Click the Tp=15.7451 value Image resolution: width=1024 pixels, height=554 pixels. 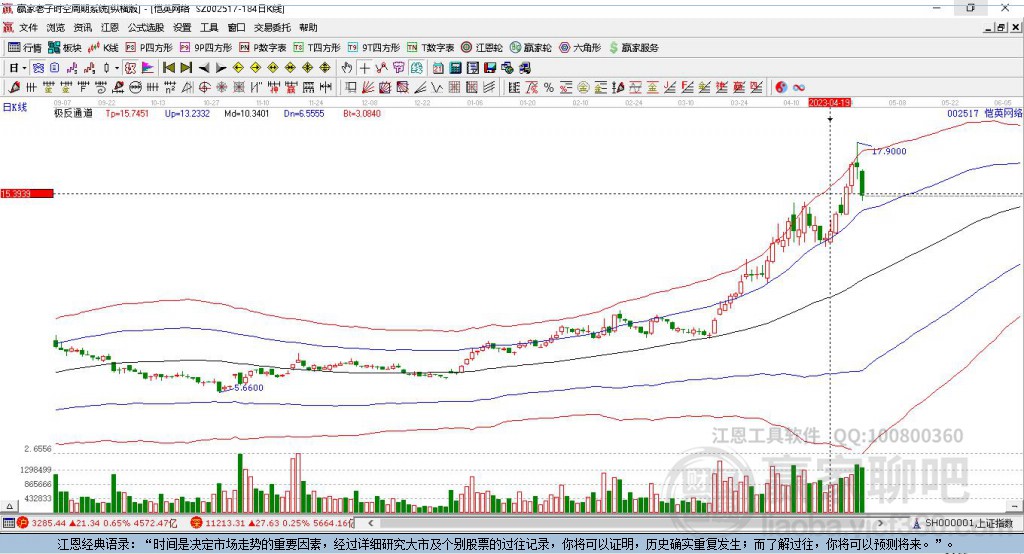pyautogui.click(x=127, y=113)
